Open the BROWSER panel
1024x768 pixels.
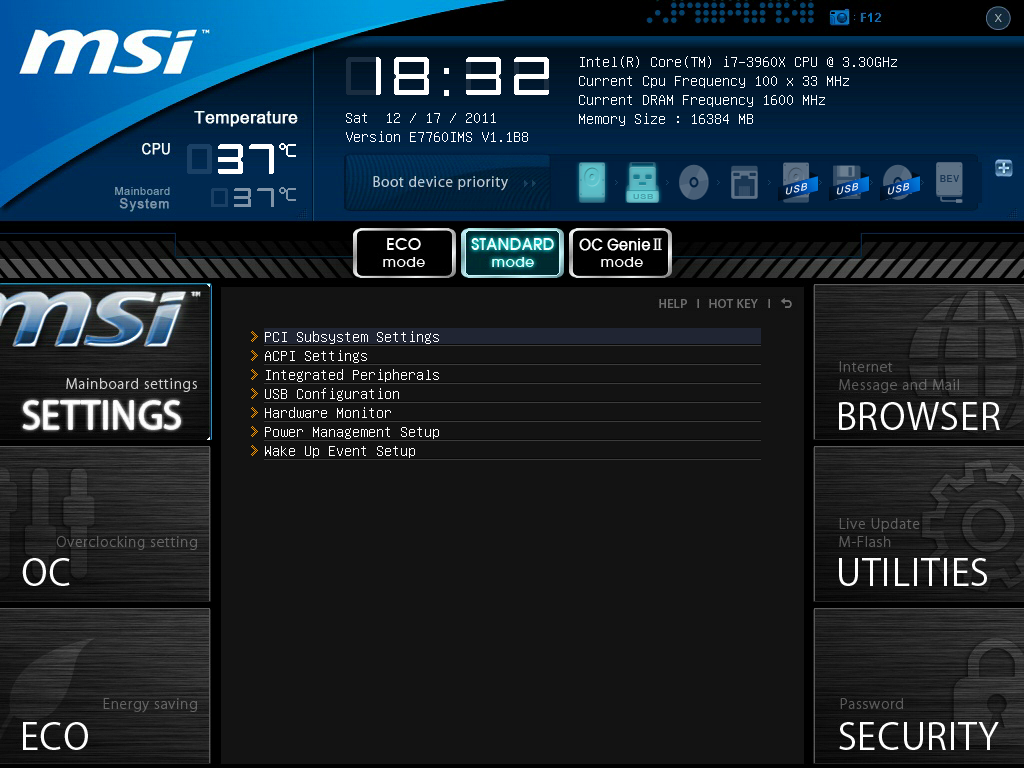(919, 362)
